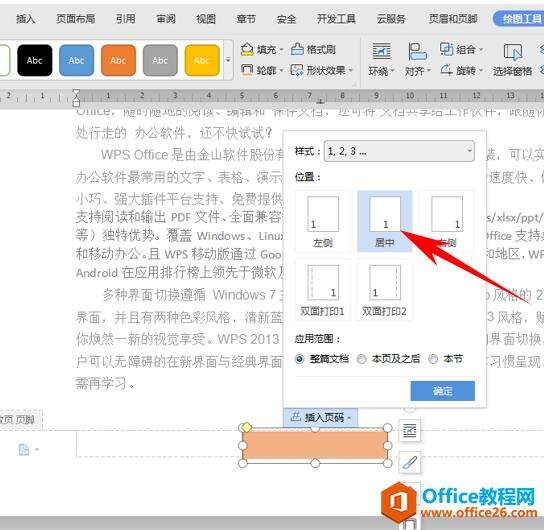Choose 居中 page number position
Screen dimensions: 544x530
(385, 221)
